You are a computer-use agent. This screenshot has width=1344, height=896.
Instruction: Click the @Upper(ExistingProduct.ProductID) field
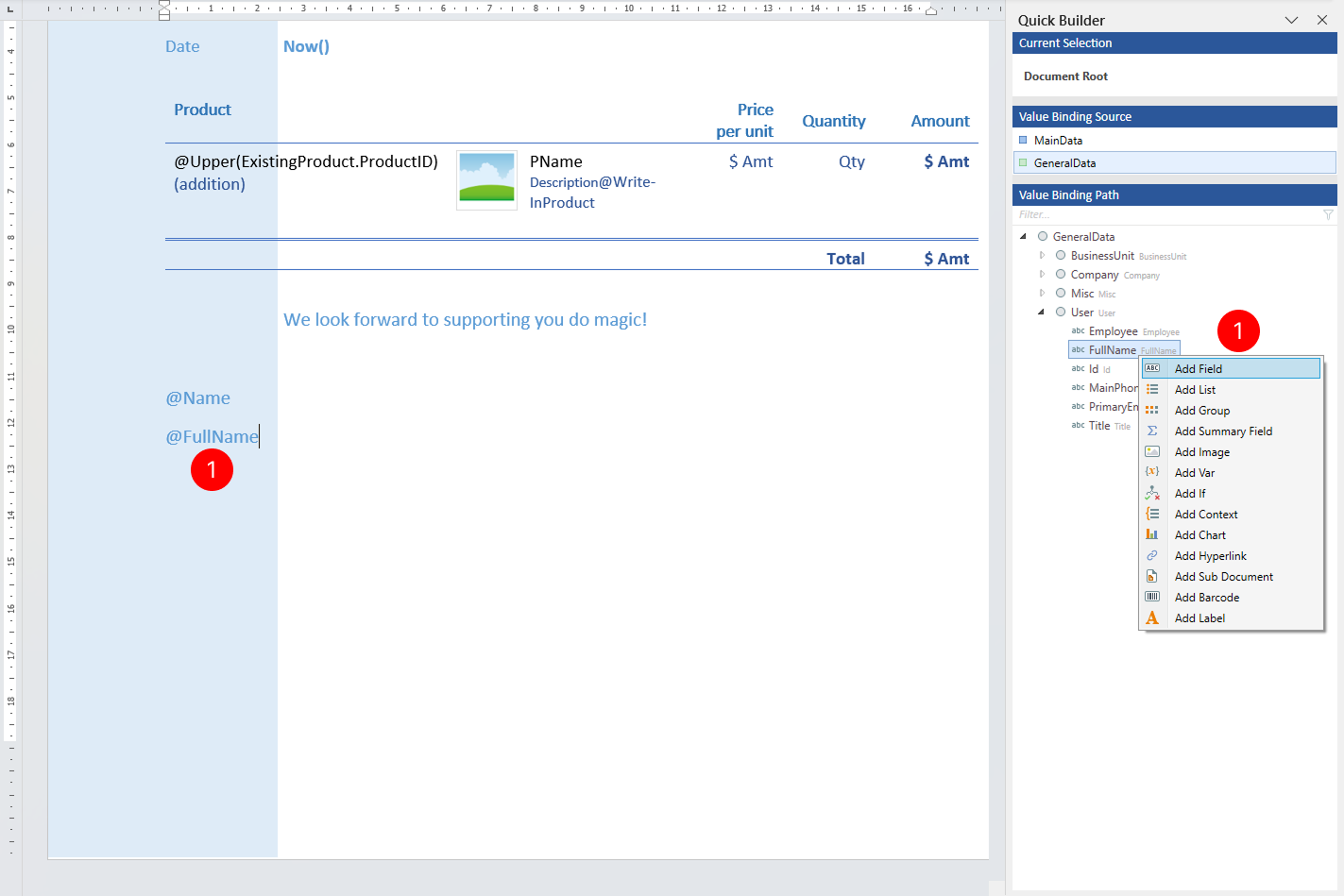(306, 161)
